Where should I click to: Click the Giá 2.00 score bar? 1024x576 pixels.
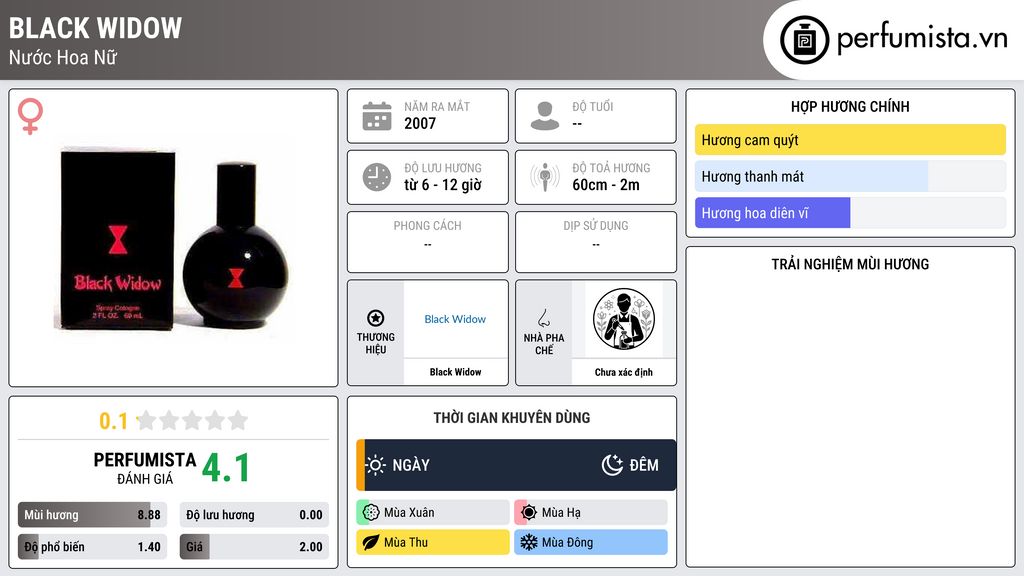pos(254,547)
